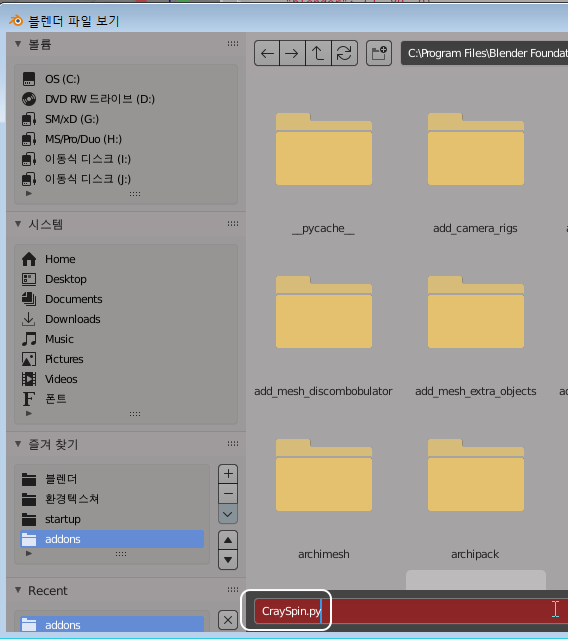Click the Blender logo in title bar
Screen dimensions: 568x639
[x=16, y=20]
